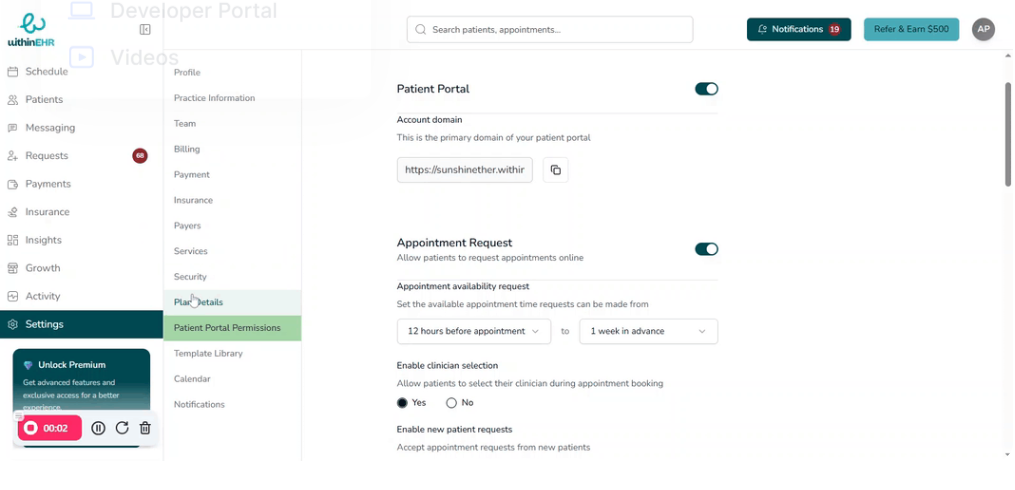Viewport: 1015px width, 490px height.
Task: Click the Insurance hand icon
Action: point(12,212)
